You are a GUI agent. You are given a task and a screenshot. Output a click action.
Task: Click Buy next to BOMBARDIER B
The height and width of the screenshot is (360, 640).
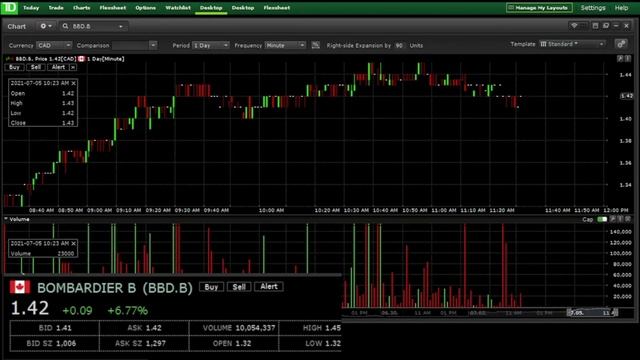click(211, 287)
